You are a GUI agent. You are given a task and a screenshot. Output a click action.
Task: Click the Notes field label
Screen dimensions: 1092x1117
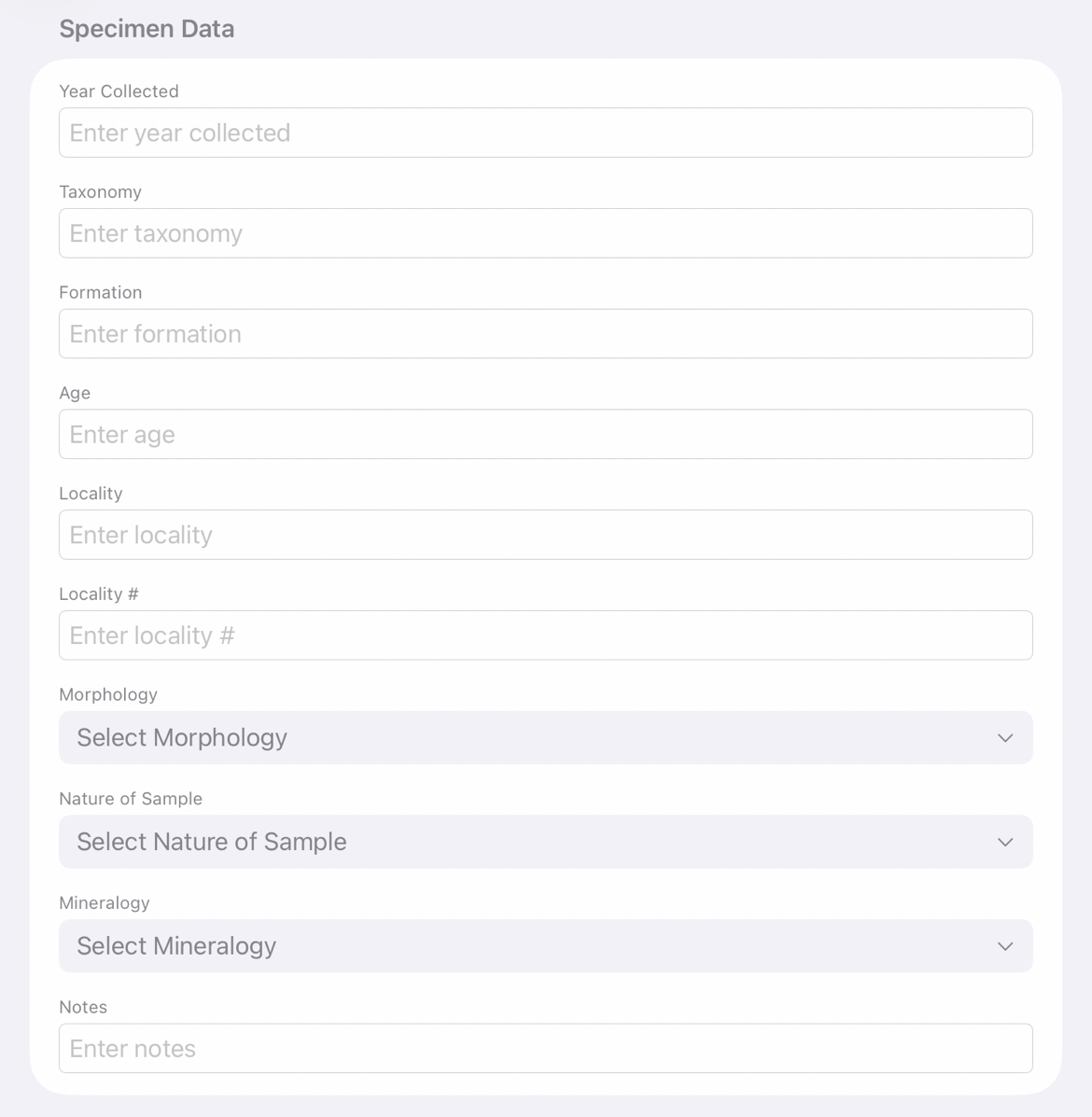pyautogui.click(x=83, y=1007)
